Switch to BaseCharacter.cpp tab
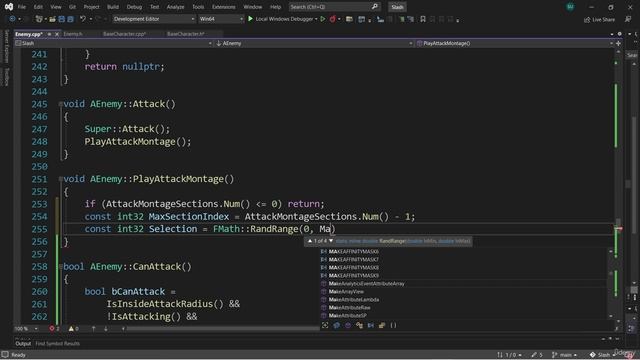Image resolution: width=640 pixels, height=360 pixels. click(x=124, y=34)
